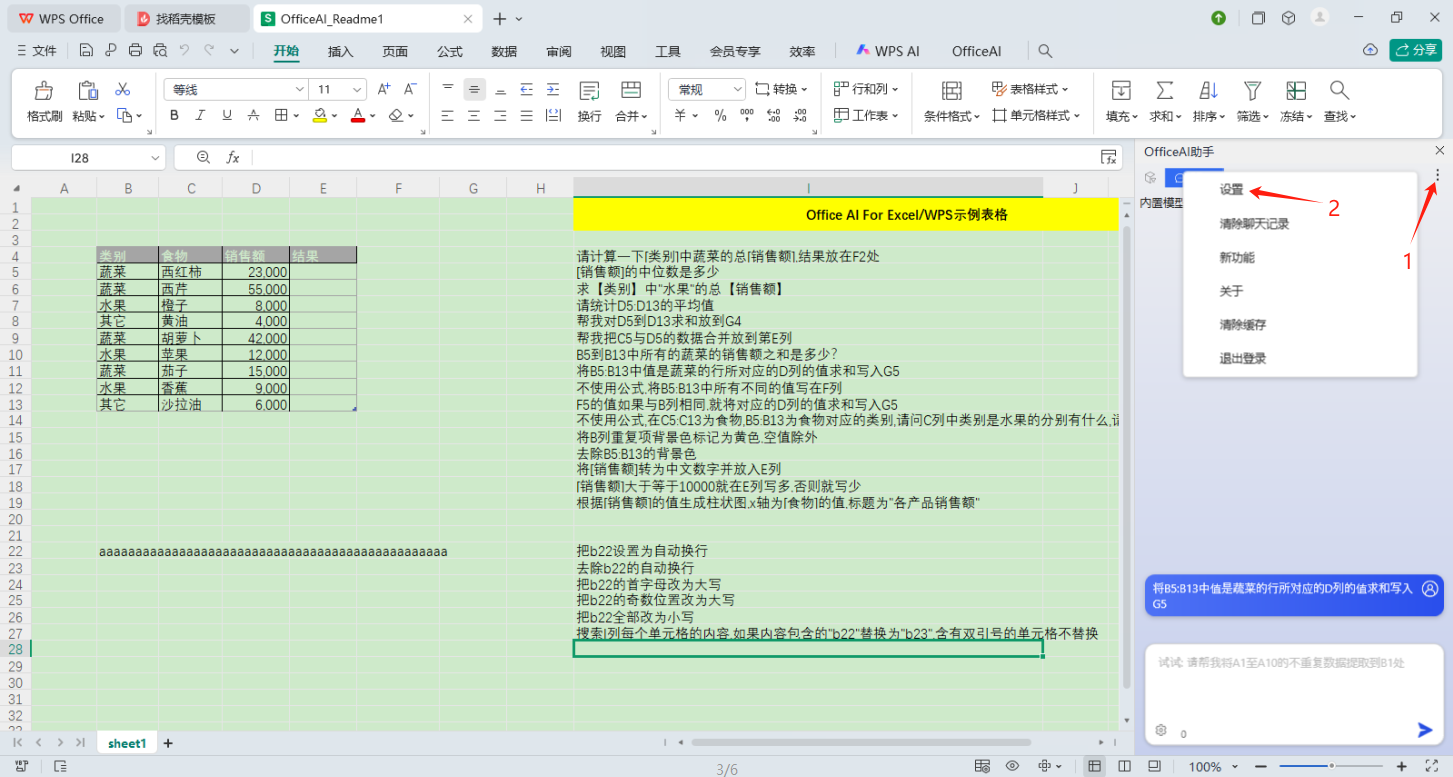Select the Format Painter (格式刷) tool
This screenshot has width=1453, height=777.
(44, 101)
